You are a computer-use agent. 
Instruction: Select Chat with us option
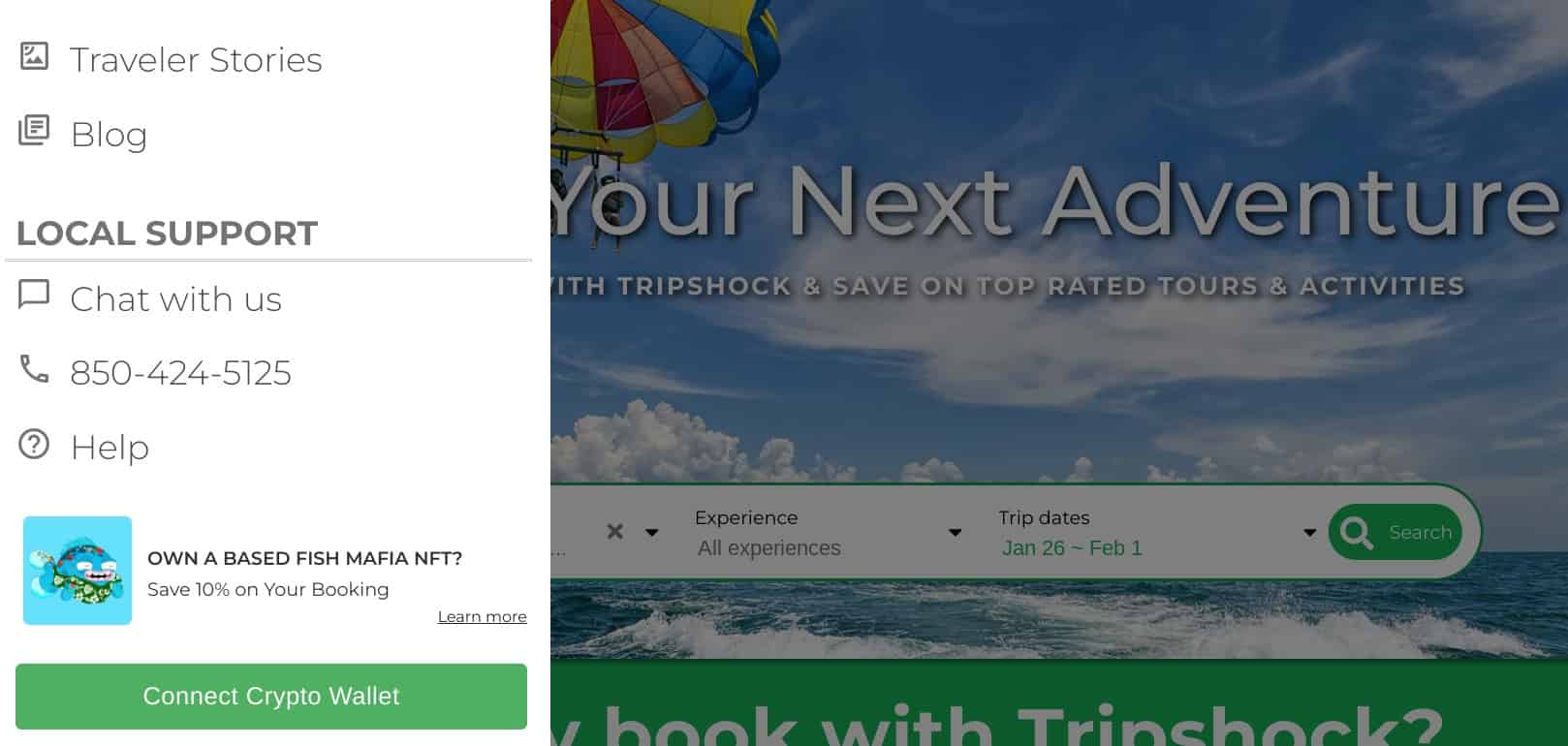175,298
